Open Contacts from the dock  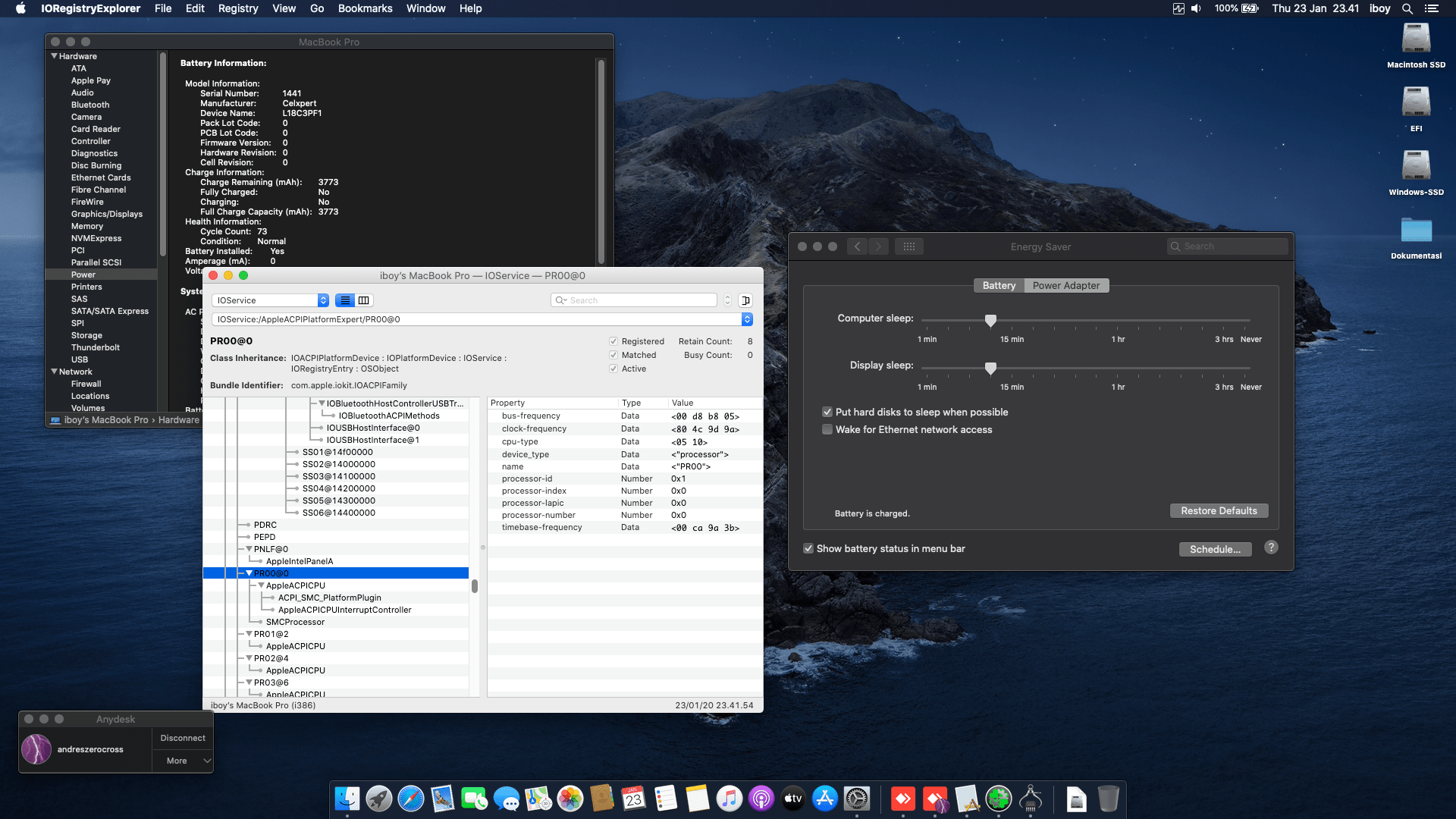click(602, 799)
